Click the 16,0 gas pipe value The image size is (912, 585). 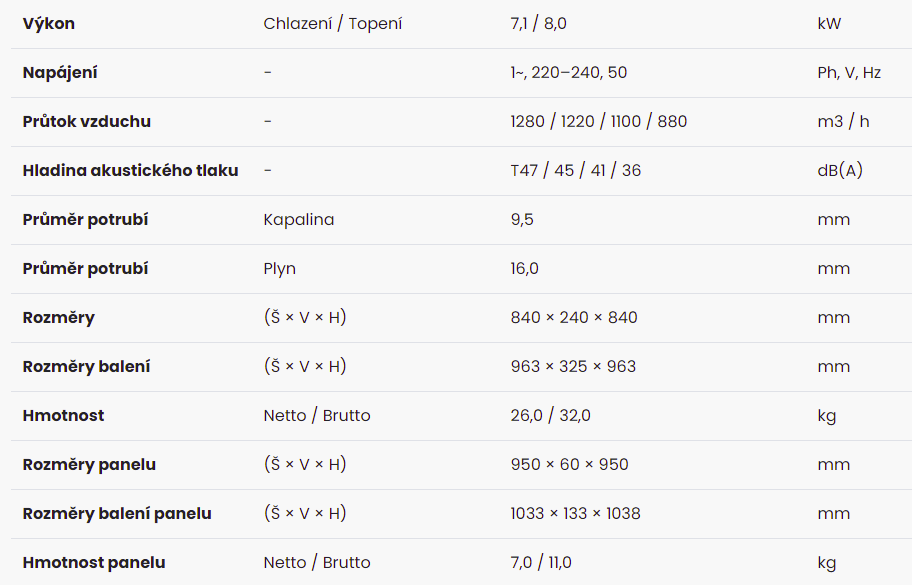point(525,269)
